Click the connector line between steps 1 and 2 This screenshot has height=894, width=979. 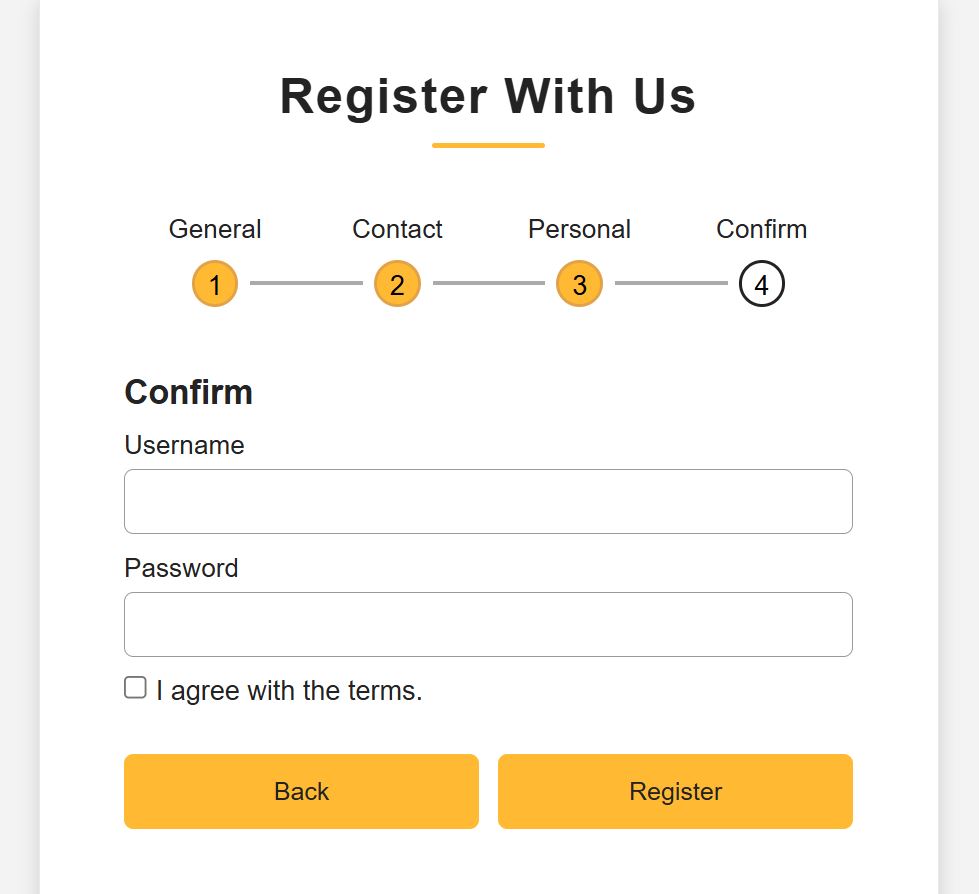tap(306, 284)
